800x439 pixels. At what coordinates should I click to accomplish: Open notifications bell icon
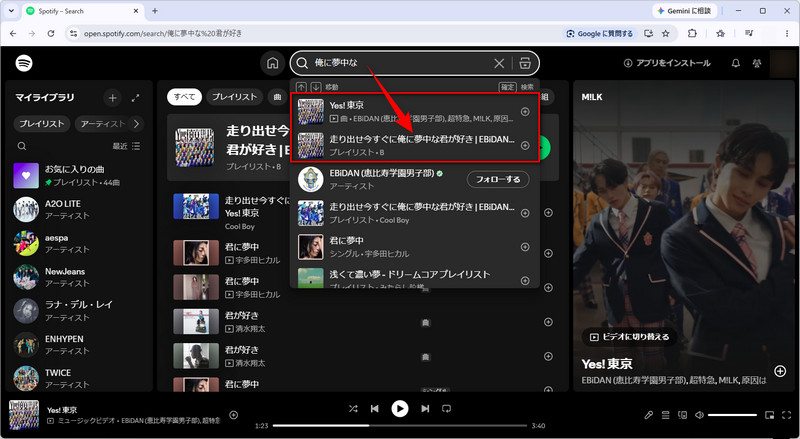(x=736, y=63)
